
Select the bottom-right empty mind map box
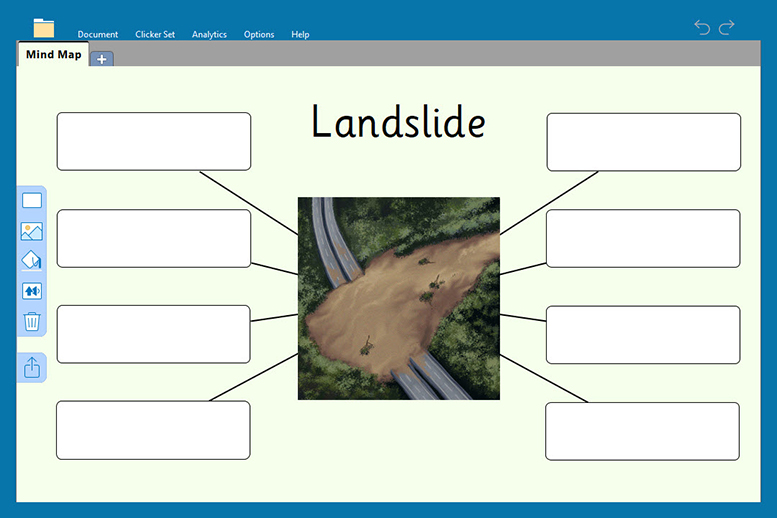point(642,431)
